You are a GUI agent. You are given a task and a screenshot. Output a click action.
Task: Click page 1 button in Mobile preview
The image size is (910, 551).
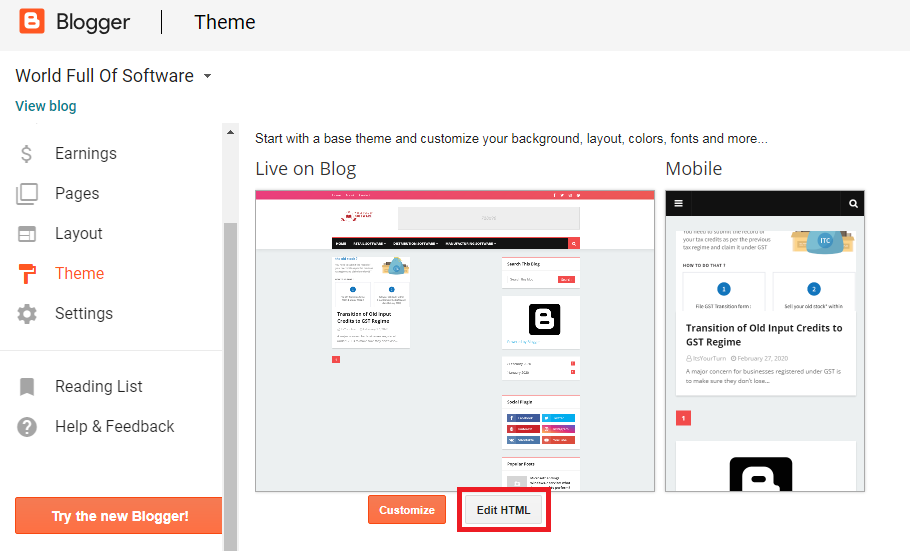683,418
